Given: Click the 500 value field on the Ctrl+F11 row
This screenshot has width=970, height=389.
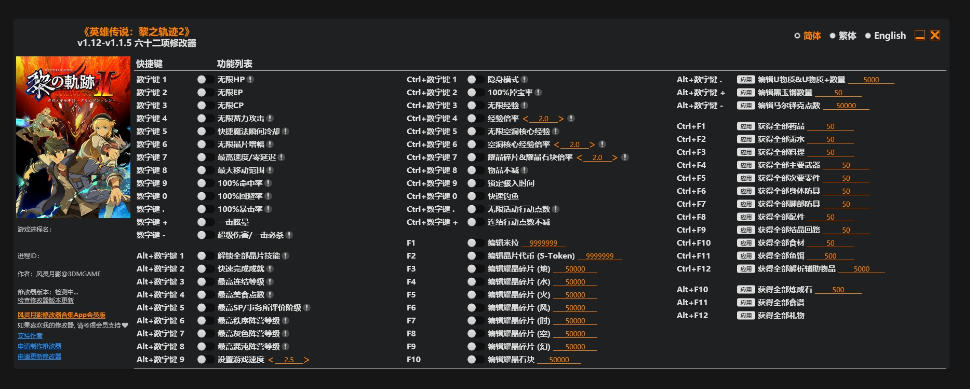Looking at the screenshot, I should 830,256.
